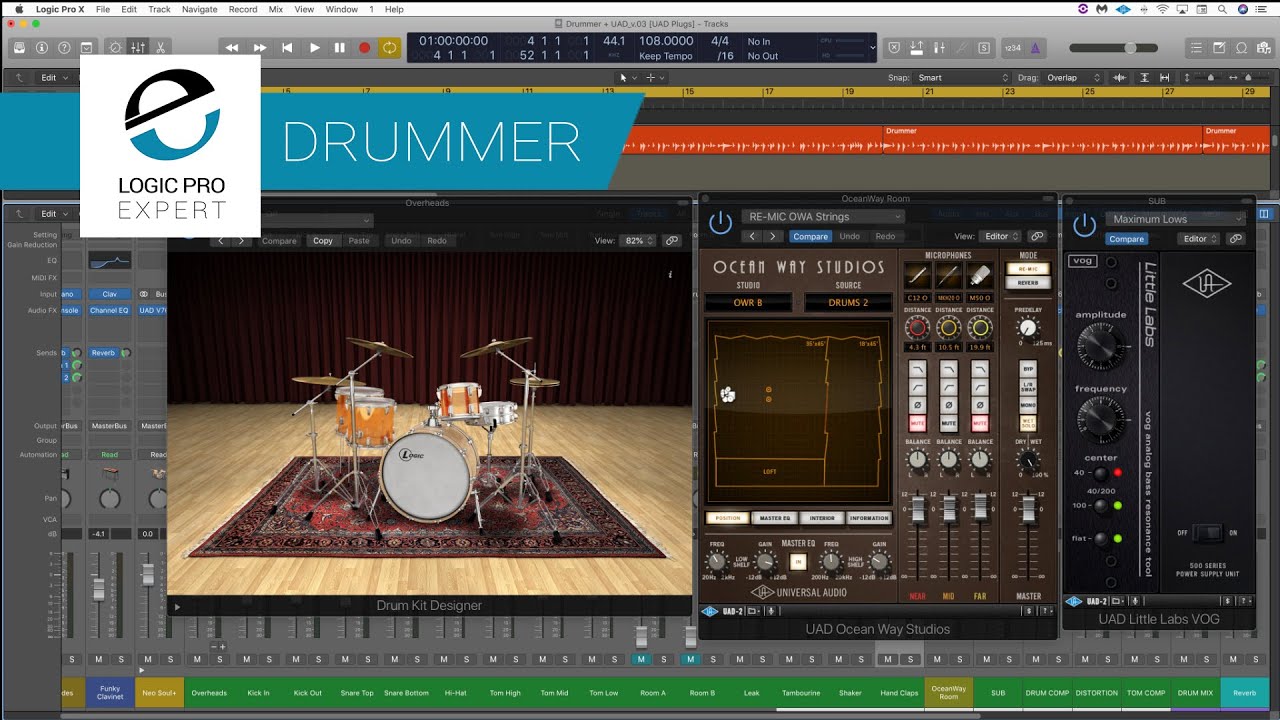Click the Waveform Zoom icon
The image size is (1280, 720).
tap(1118, 77)
